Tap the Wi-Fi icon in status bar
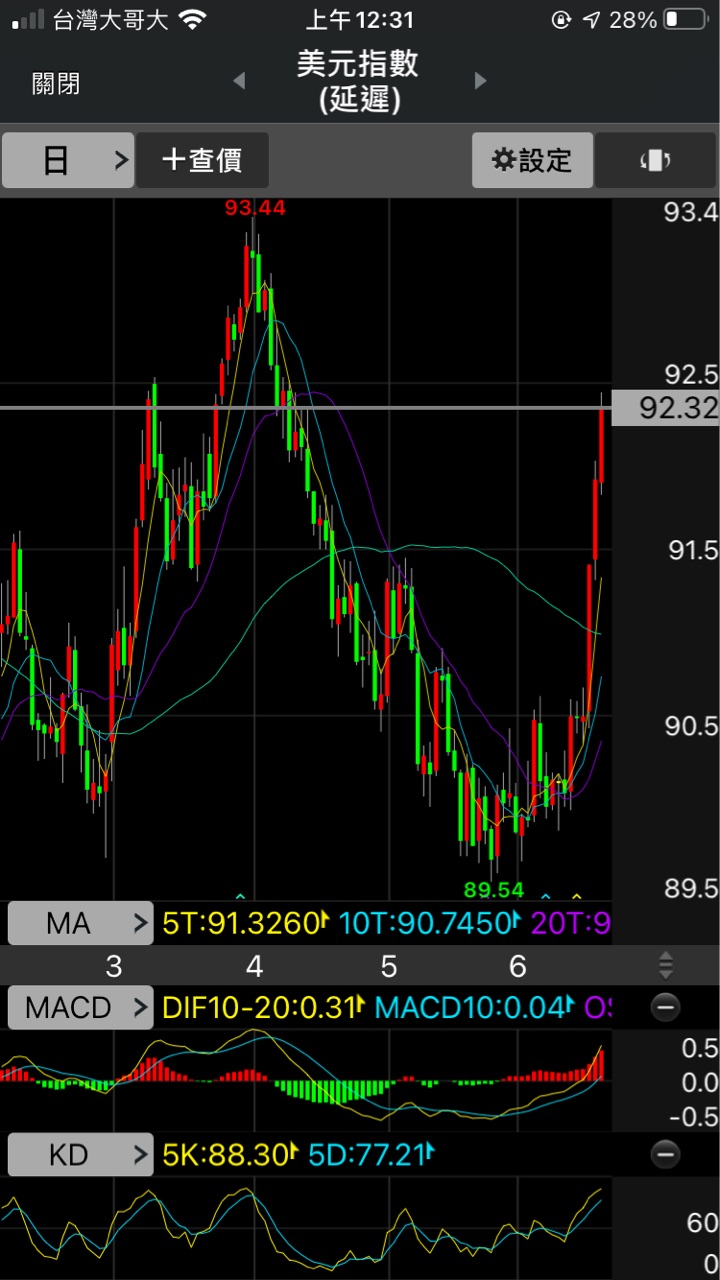Screen dimensions: 720x1280 [192, 19]
